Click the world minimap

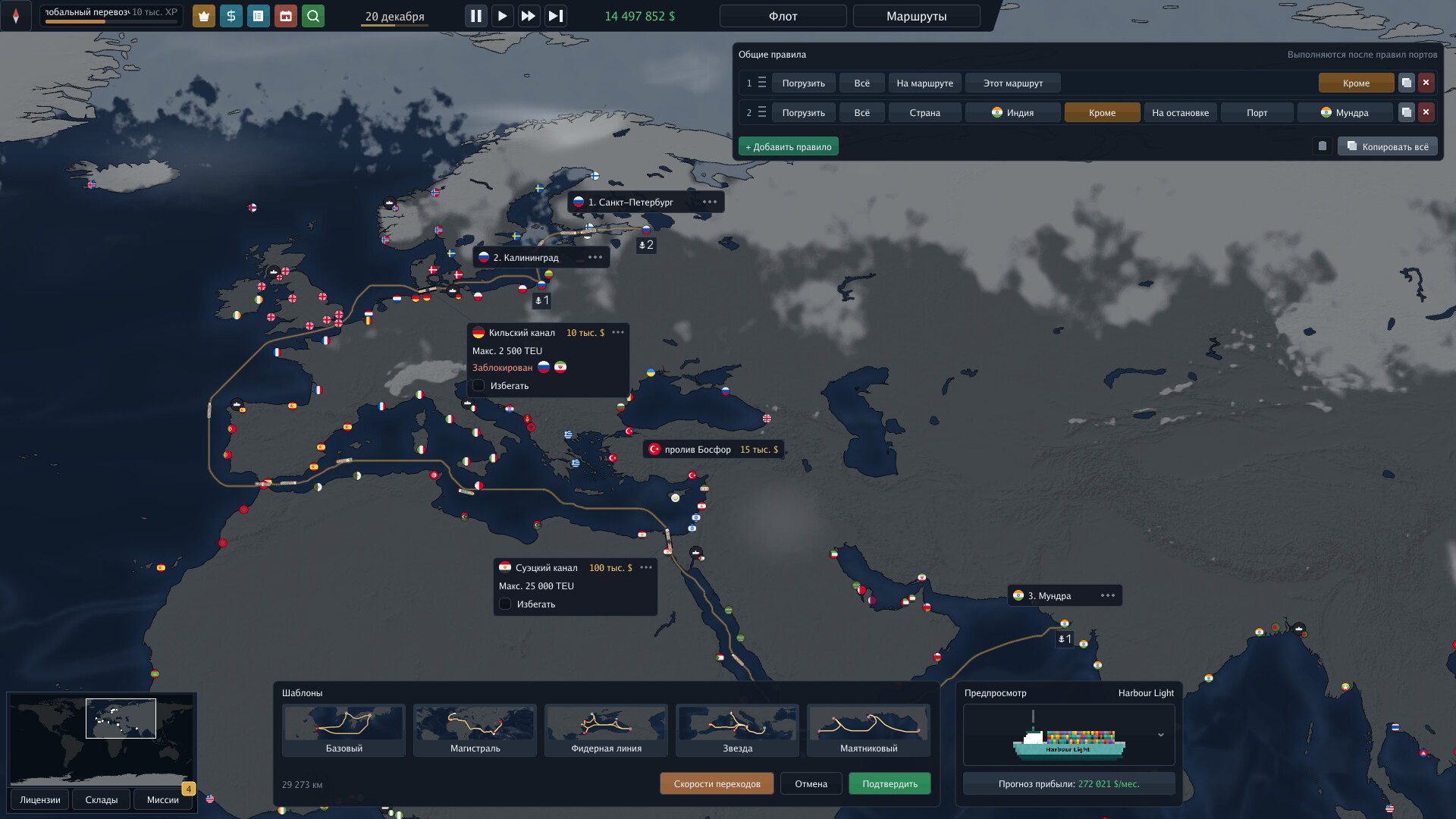101,739
